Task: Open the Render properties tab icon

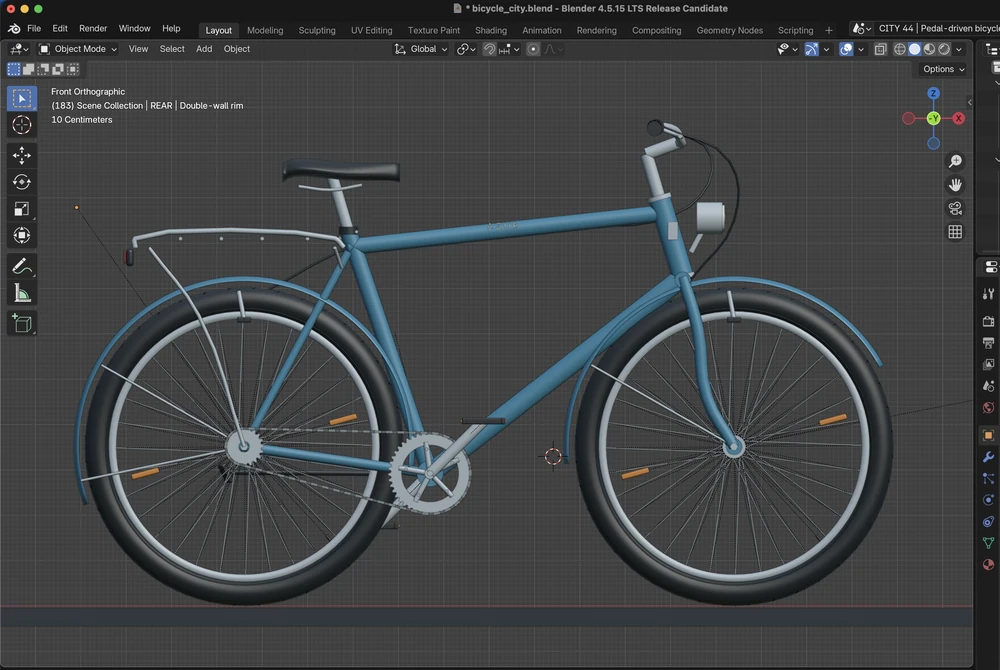Action: pyautogui.click(x=988, y=321)
